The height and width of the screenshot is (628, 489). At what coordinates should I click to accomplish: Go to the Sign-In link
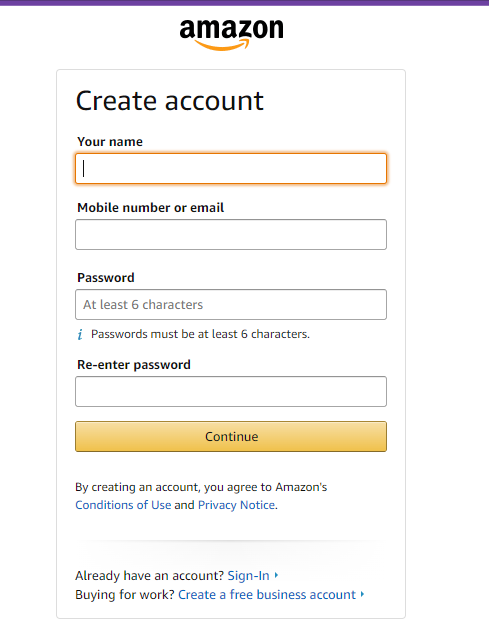248,576
